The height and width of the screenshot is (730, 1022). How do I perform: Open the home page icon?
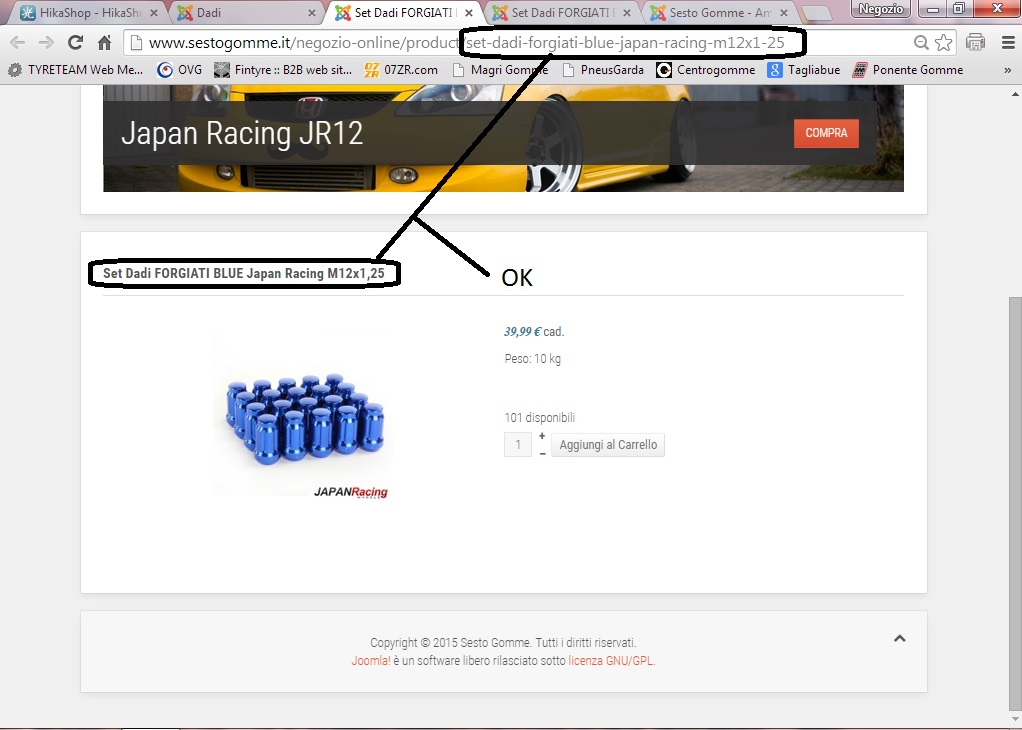click(104, 43)
